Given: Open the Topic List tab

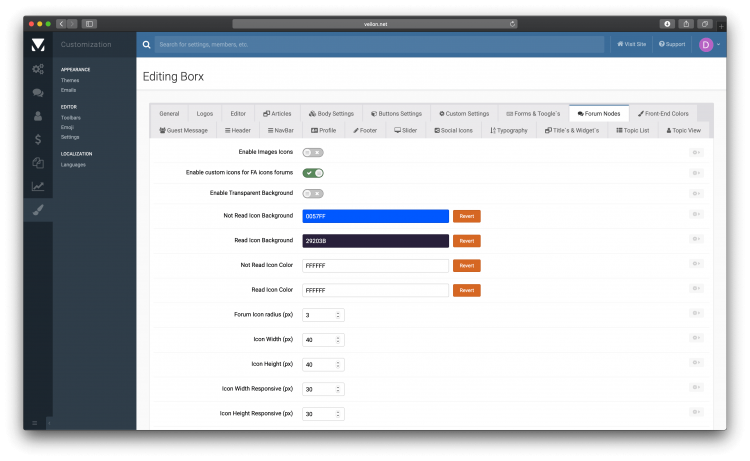Looking at the screenshot, I should tap(632, 131).
